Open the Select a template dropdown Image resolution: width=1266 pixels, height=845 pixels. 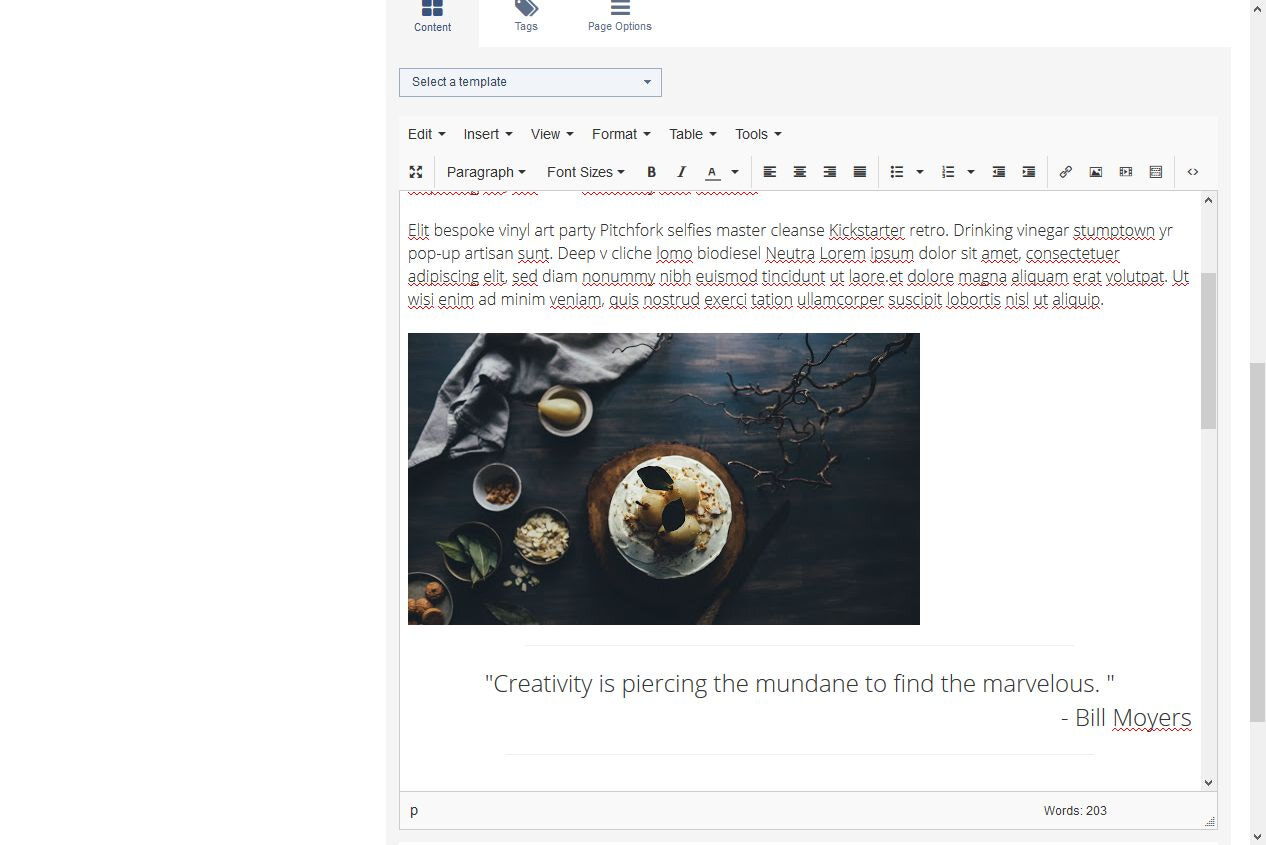coord(530,82)
